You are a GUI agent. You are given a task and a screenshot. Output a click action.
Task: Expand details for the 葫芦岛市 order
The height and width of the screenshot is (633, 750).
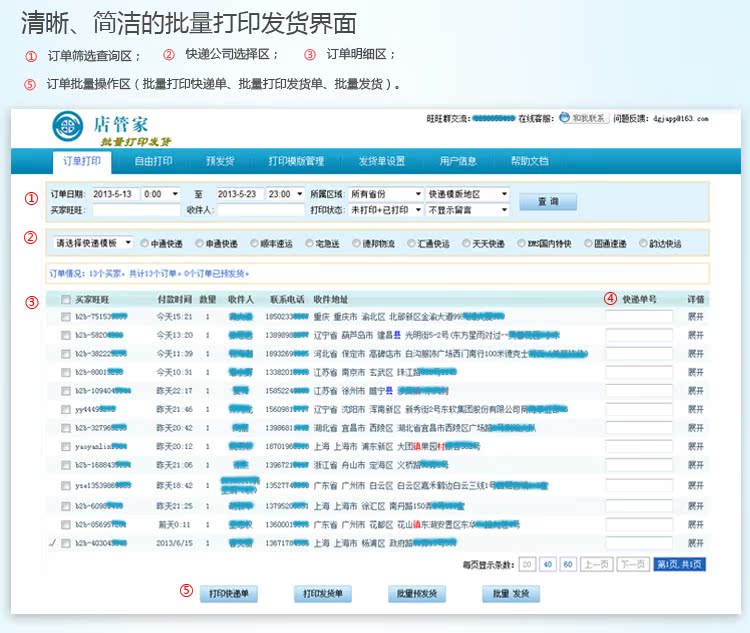pyautogui.click(x=695, y=335)
